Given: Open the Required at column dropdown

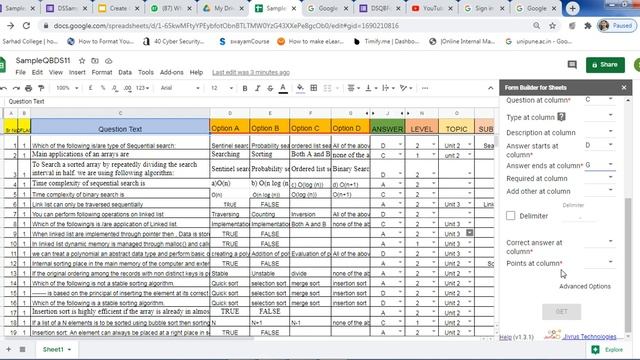Looking at the screenshot, I should pos(599,178).
